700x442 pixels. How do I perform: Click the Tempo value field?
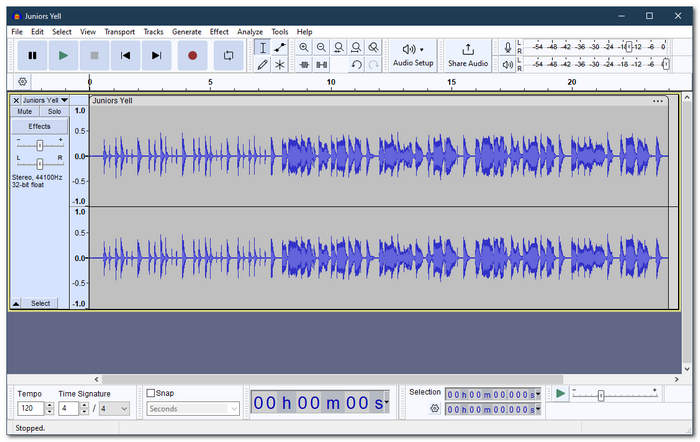tap(30, 408)
